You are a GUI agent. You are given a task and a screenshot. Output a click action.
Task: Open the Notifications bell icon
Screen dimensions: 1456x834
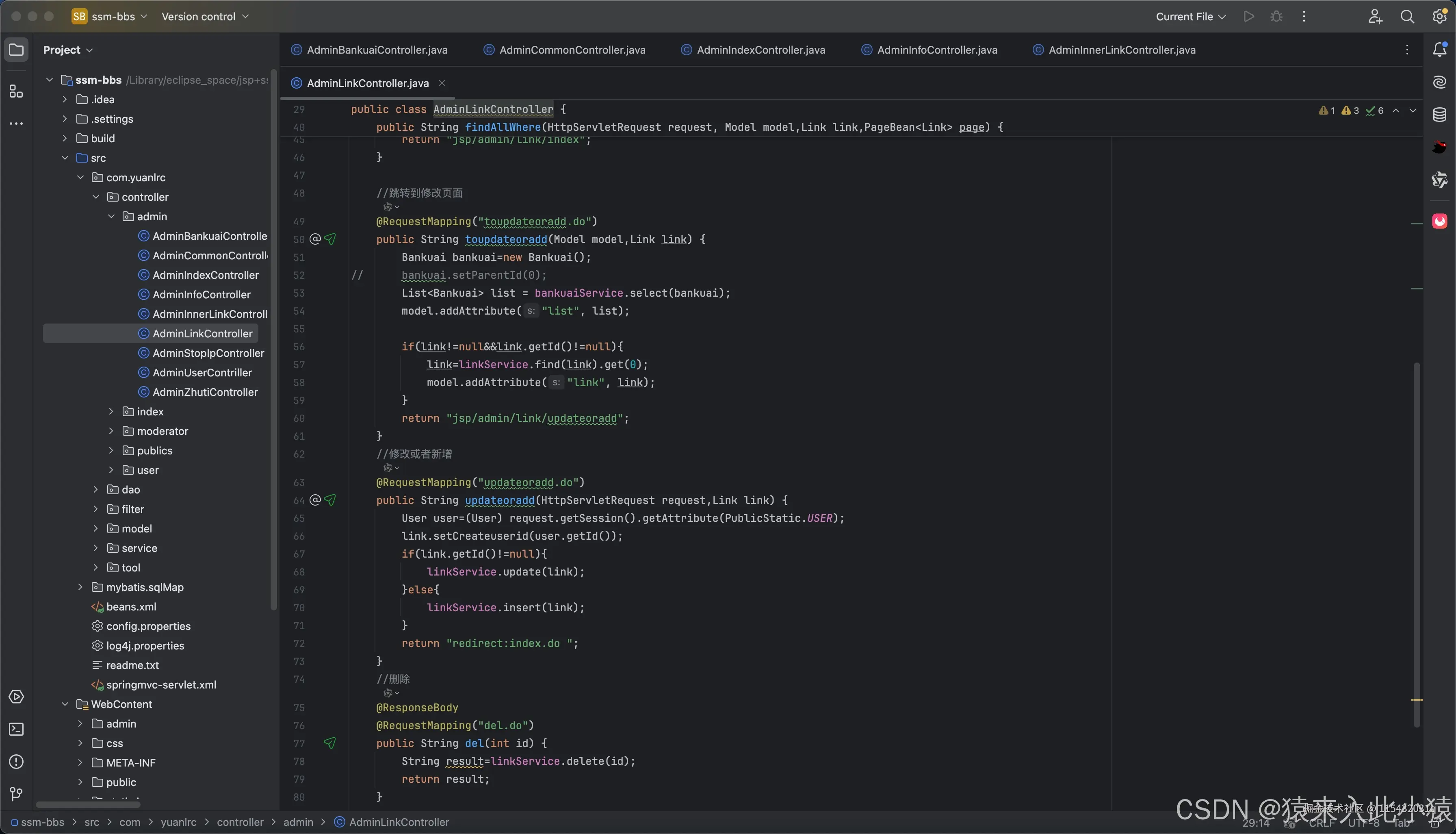1439,50
